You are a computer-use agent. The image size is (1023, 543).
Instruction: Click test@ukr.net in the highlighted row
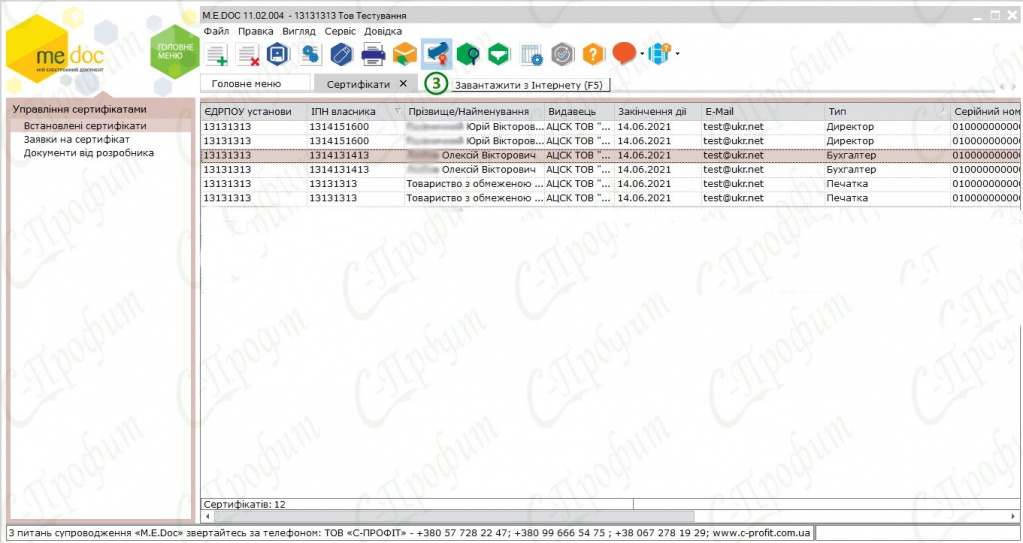[733, 155]
